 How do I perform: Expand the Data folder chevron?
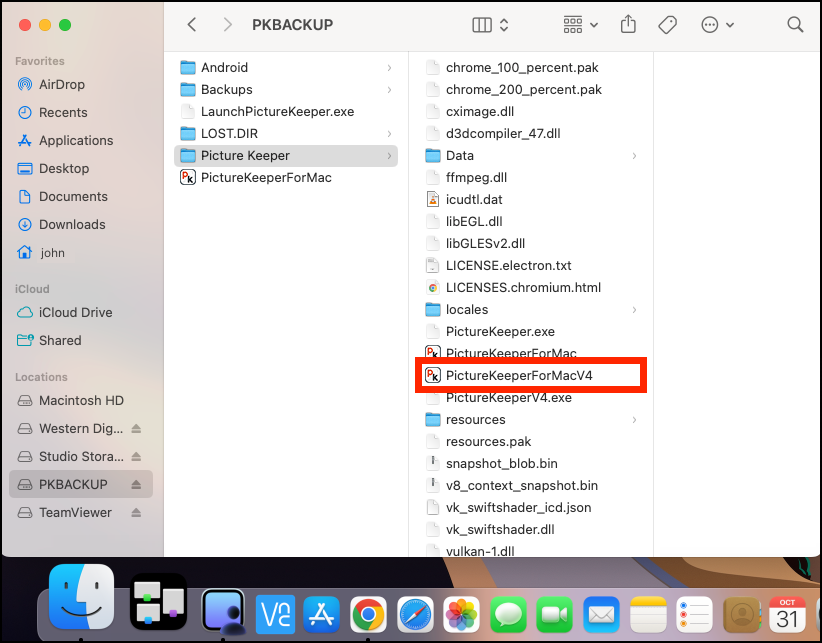pyautogui.click(x=634, y=156)
